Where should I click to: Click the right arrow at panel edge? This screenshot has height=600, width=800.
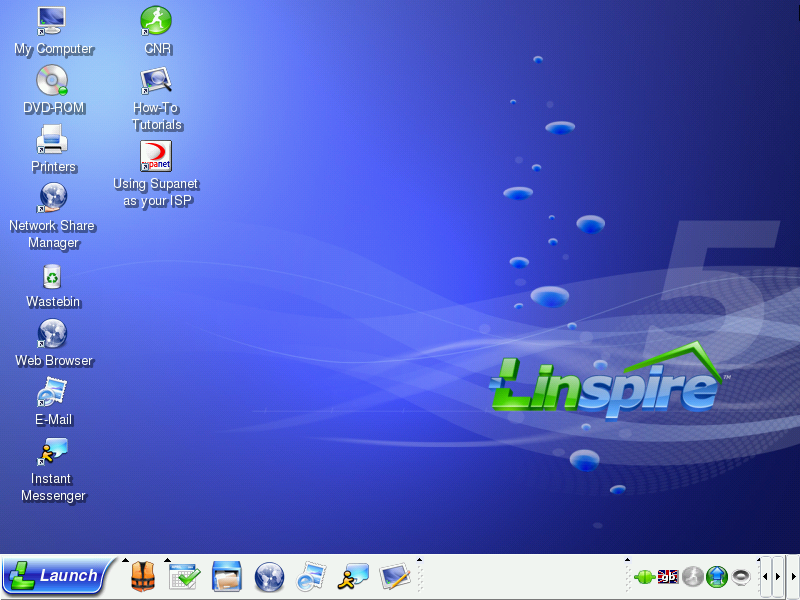[x=793, y=577]
